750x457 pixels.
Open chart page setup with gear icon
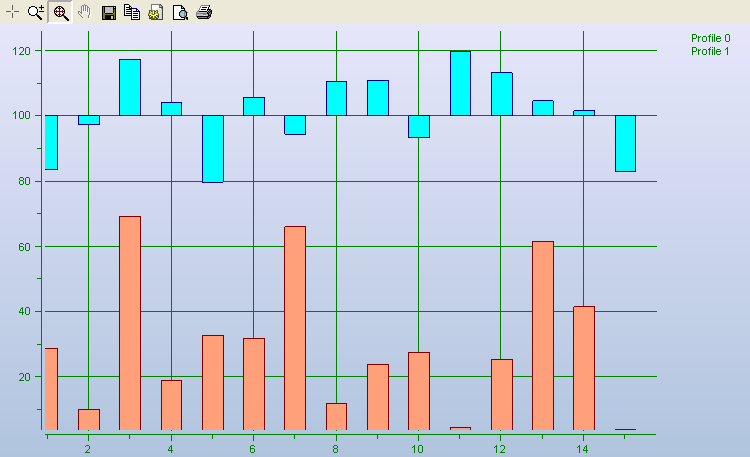[156, 12]
